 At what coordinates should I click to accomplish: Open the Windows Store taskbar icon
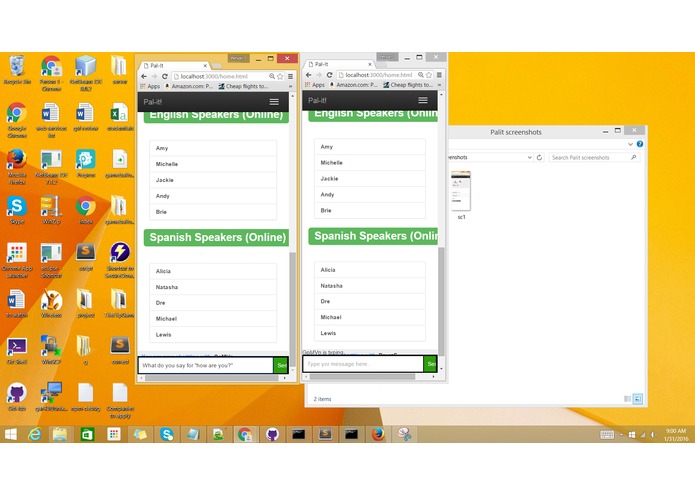(87, 434)
